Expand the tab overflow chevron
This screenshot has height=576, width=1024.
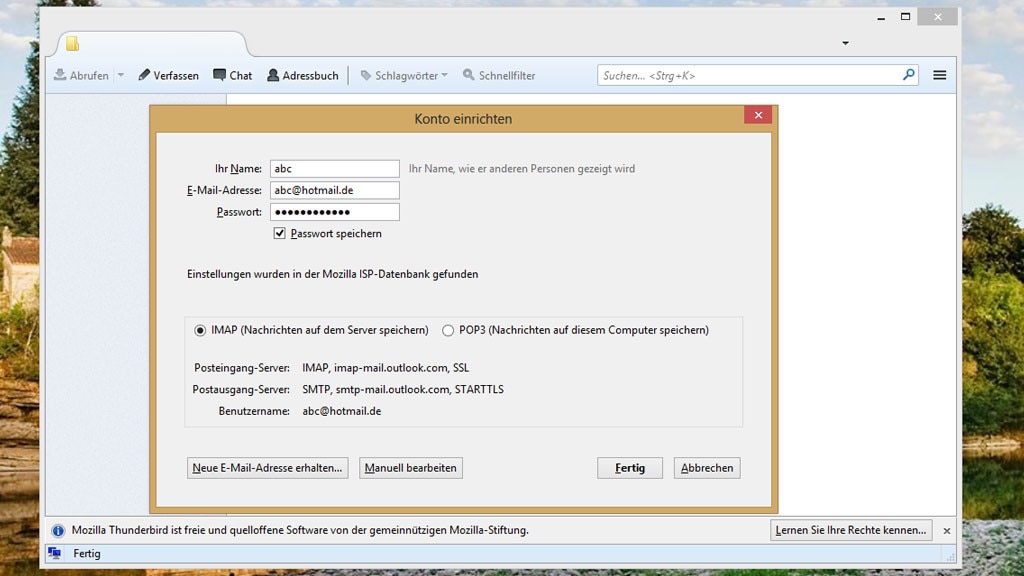pos(845,42)
